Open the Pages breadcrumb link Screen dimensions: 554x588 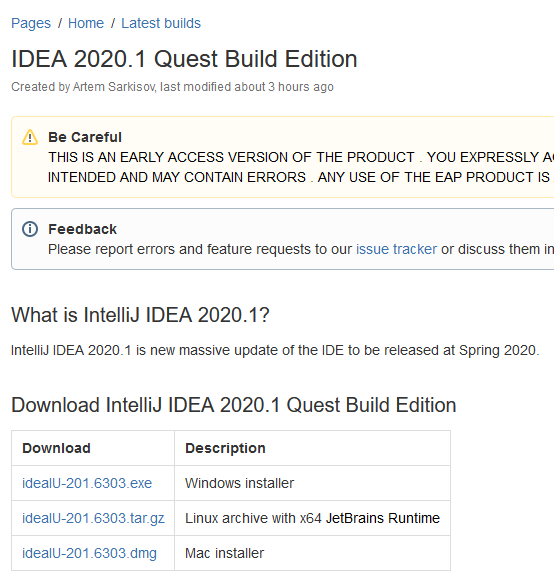[31, 23]
